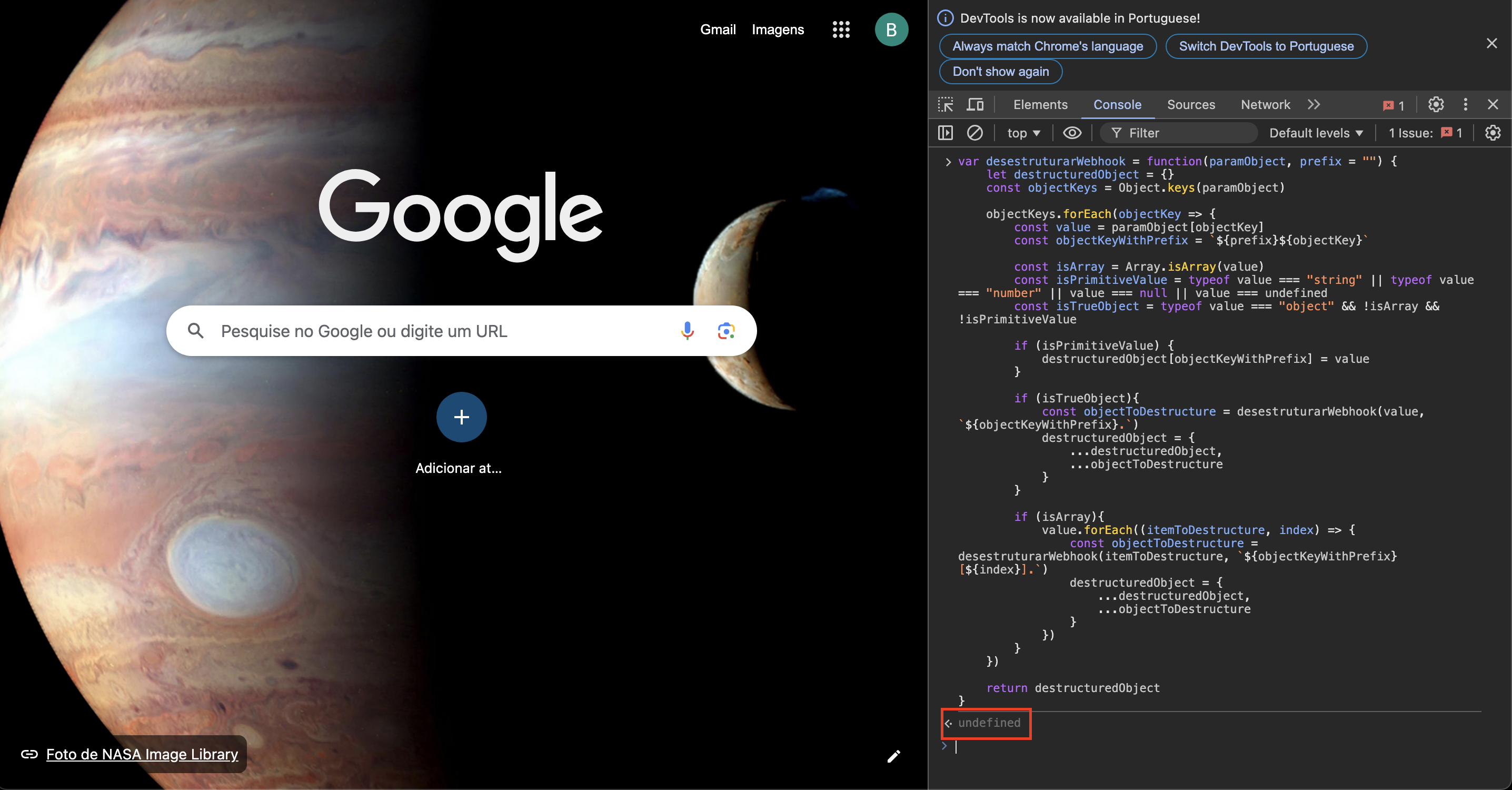Screen dimensions: 1512x790
Task: Click the Google Lens image search icon
Action: (726, 331)
